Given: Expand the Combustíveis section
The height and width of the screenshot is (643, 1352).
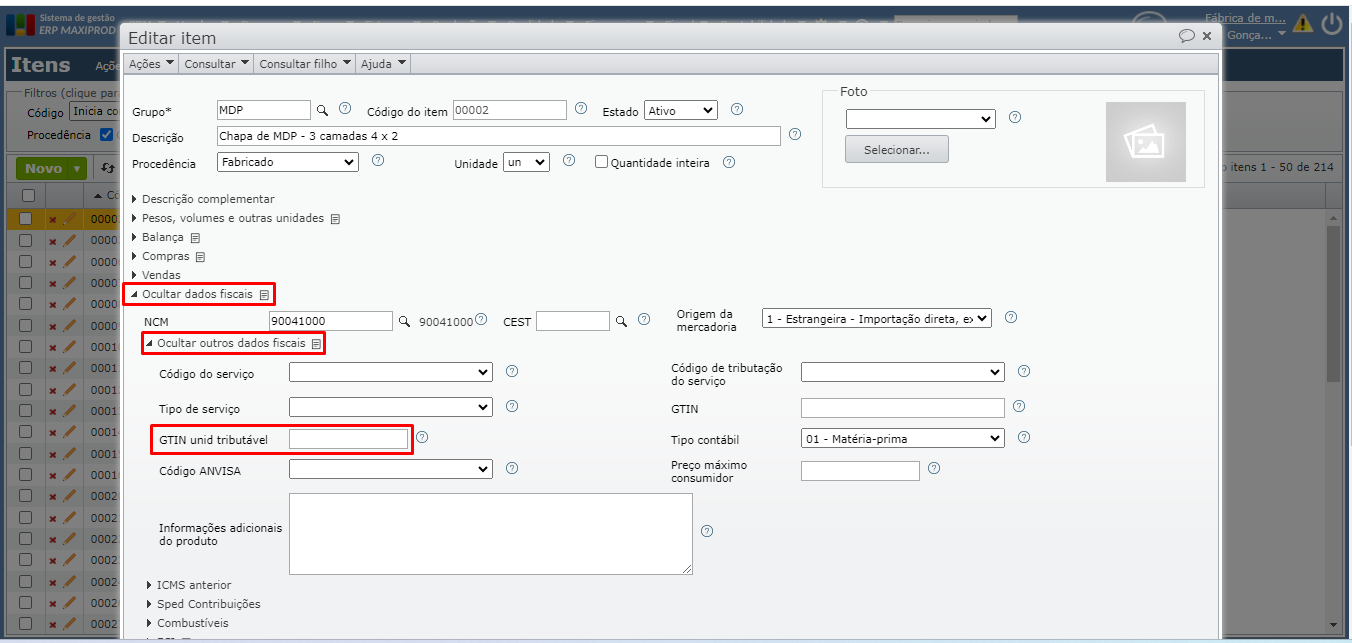Looking at the screenshot, I should (187, 623).
